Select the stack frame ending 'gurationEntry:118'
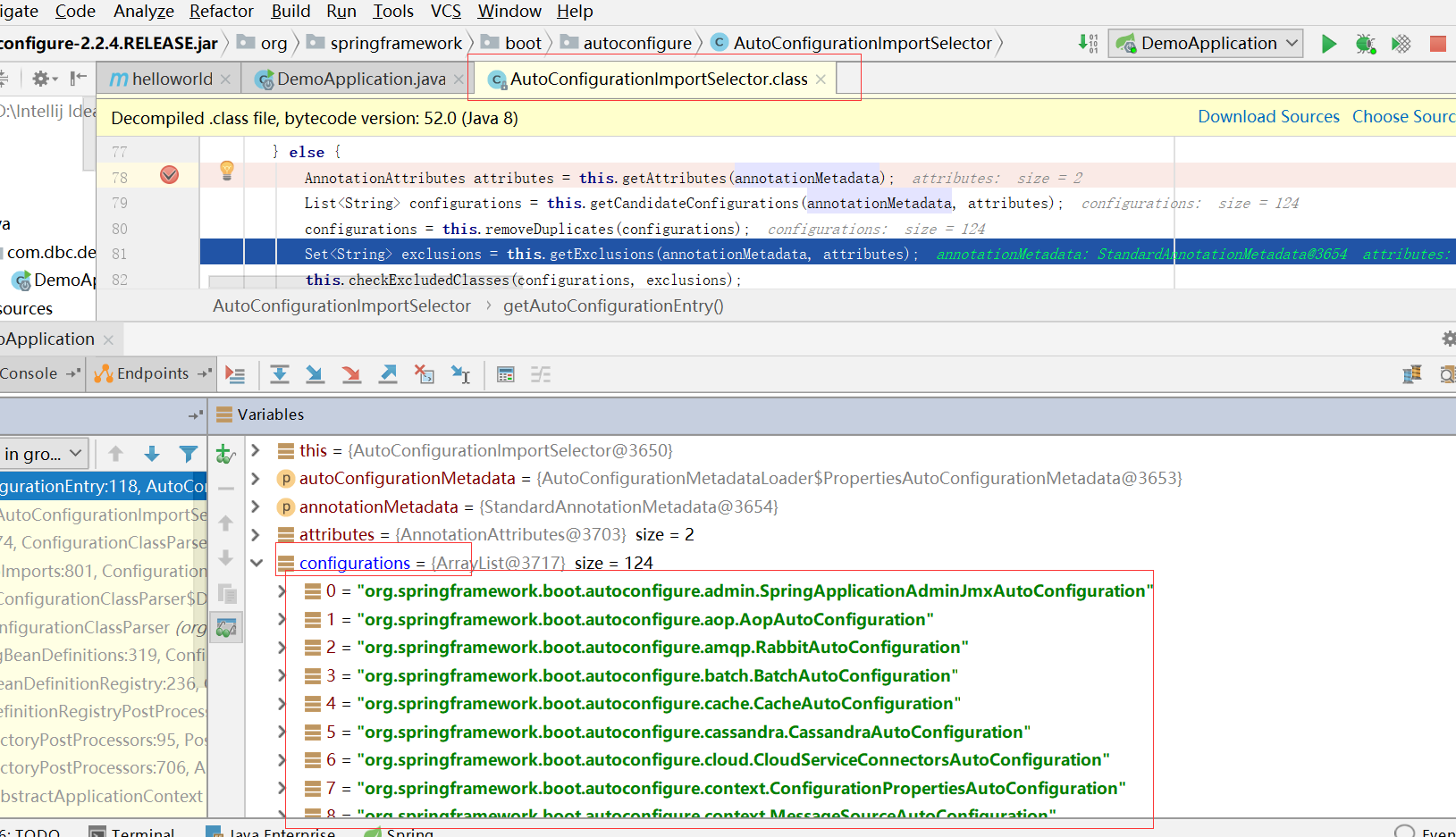 104,486
